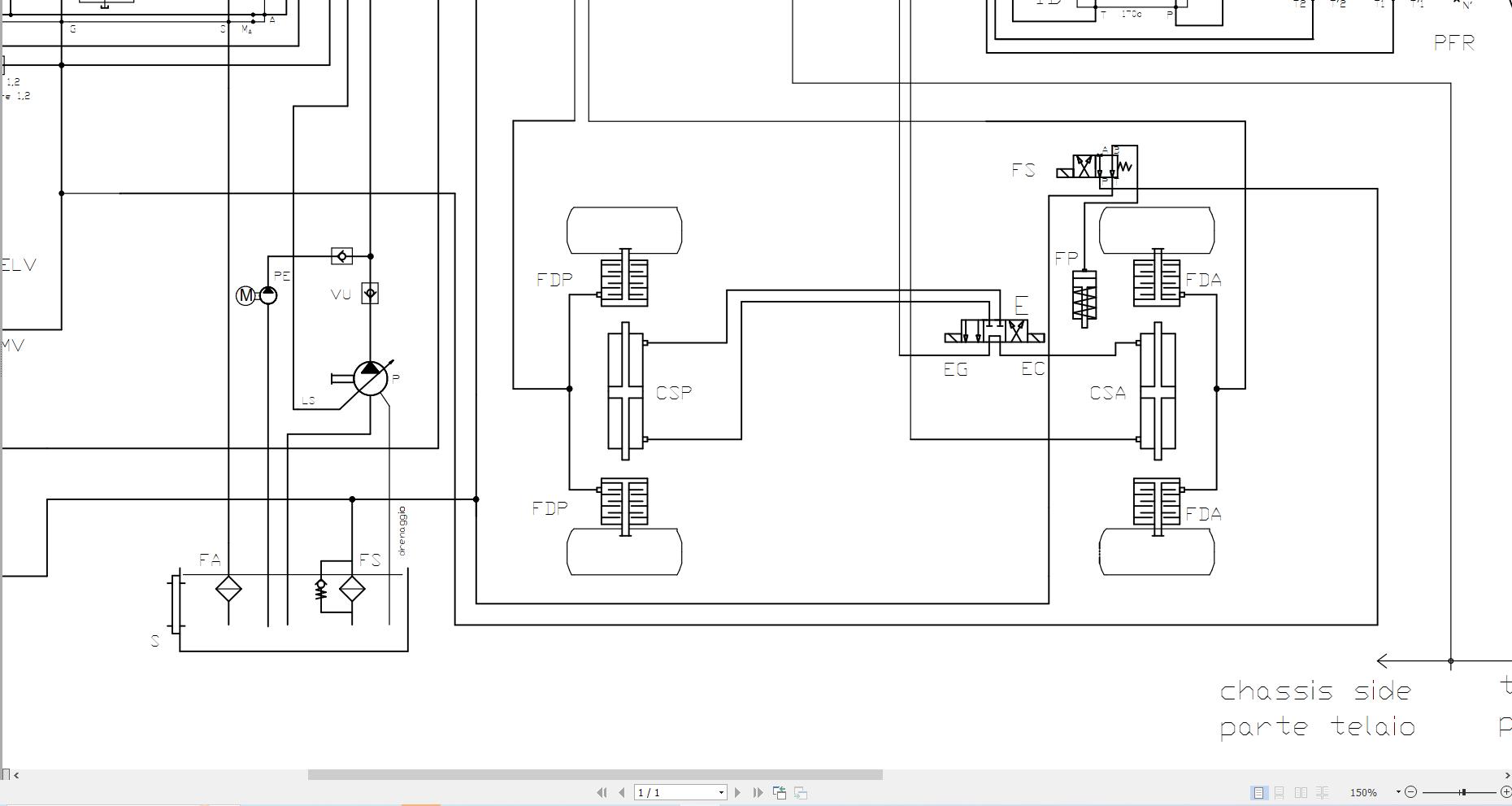This screenshot has height=806, width=1512.
Task: Click the next view icon
Action: [801, 792]
